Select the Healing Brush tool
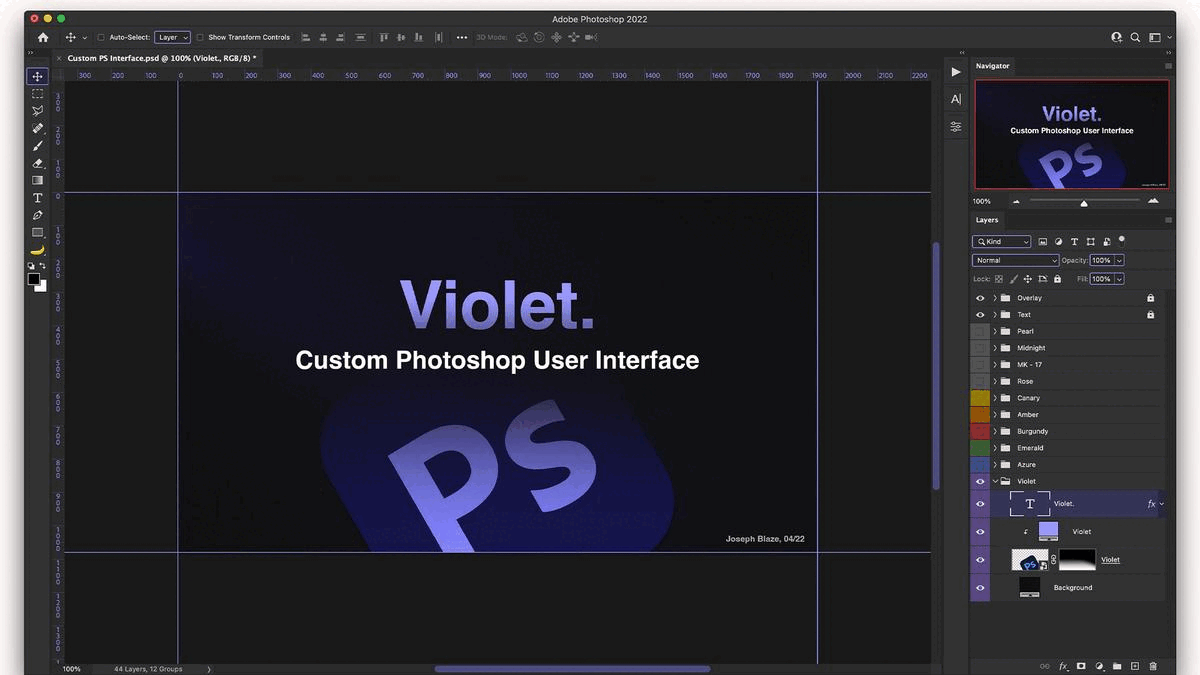Image resolution: width=1200 pixels, height=675 pixels. pyautogui.click(x=37, y=128)
